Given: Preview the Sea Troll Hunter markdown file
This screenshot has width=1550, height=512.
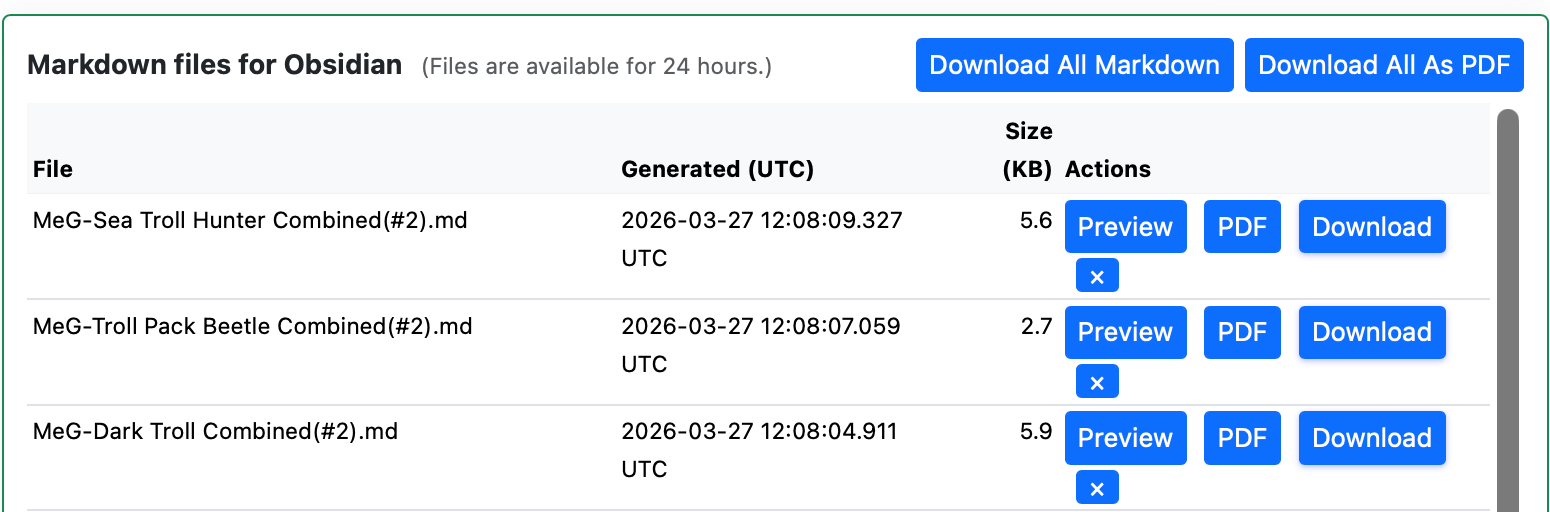Looking at the screenshot, I should [x=1125, y=227].
